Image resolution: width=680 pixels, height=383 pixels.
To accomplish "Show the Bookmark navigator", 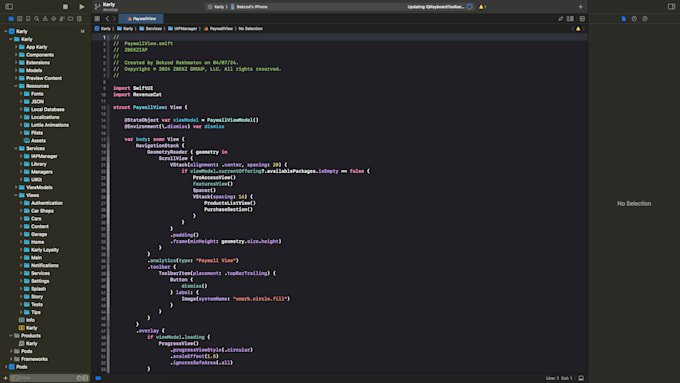I will click(28, 19).
